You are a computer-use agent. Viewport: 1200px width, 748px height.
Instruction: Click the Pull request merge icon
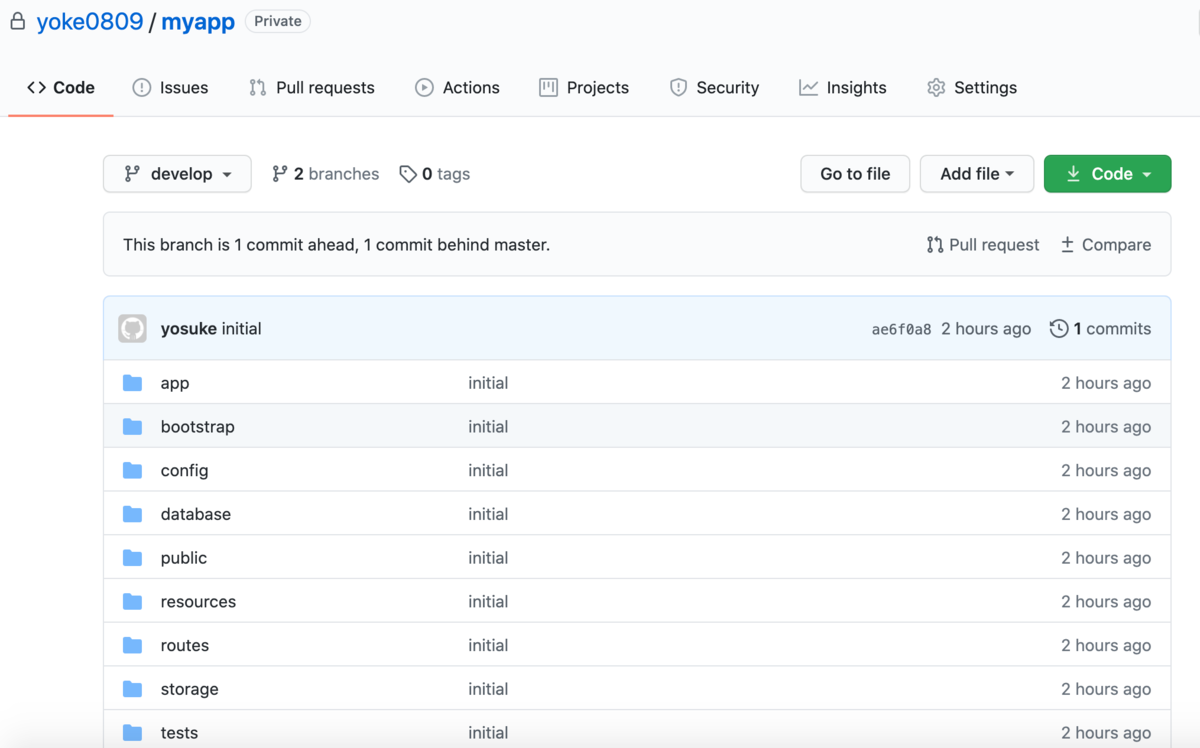click(x=935, y=245)
